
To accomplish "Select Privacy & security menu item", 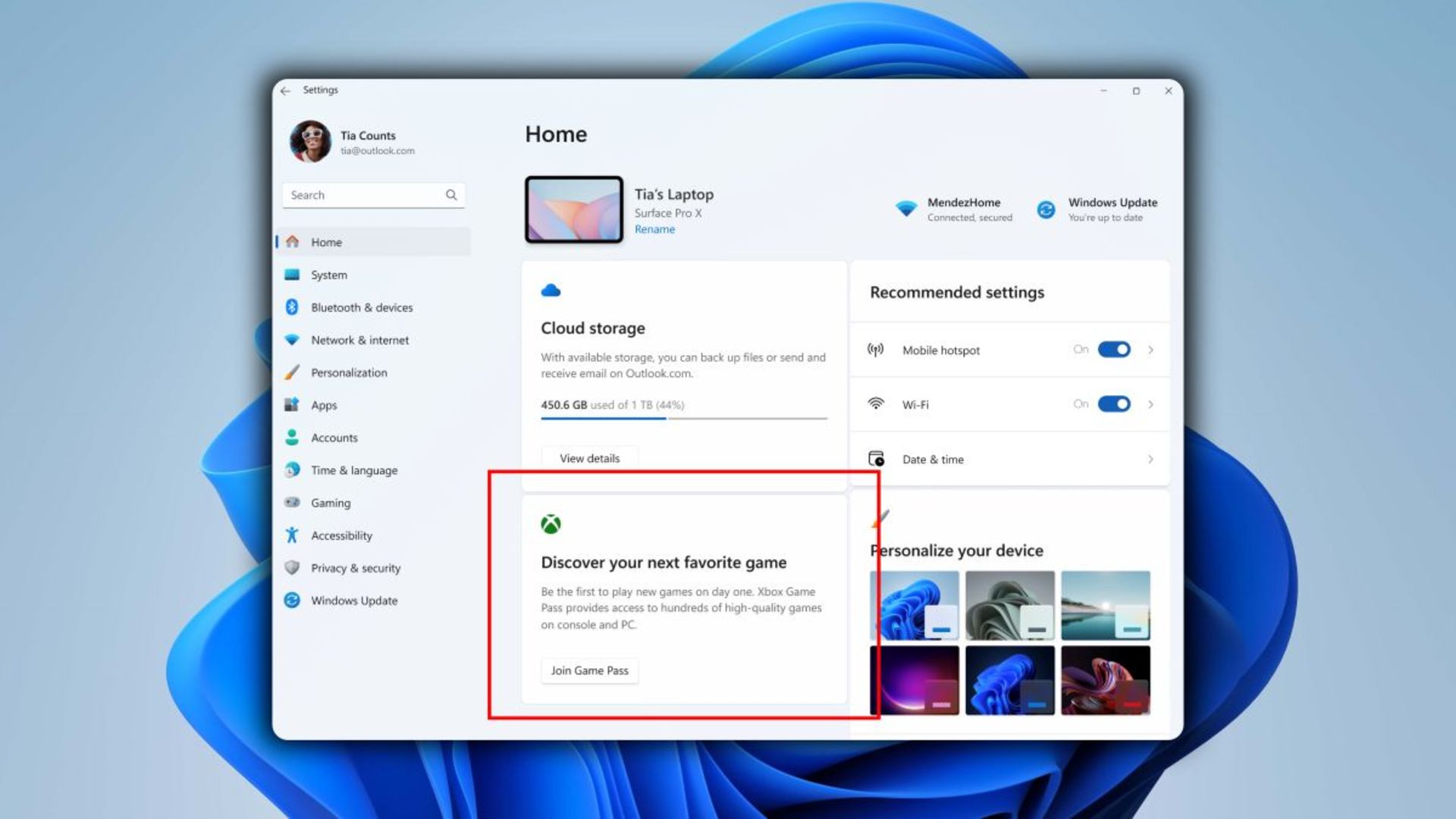I will pyautogui.click(x=356, y=567).
